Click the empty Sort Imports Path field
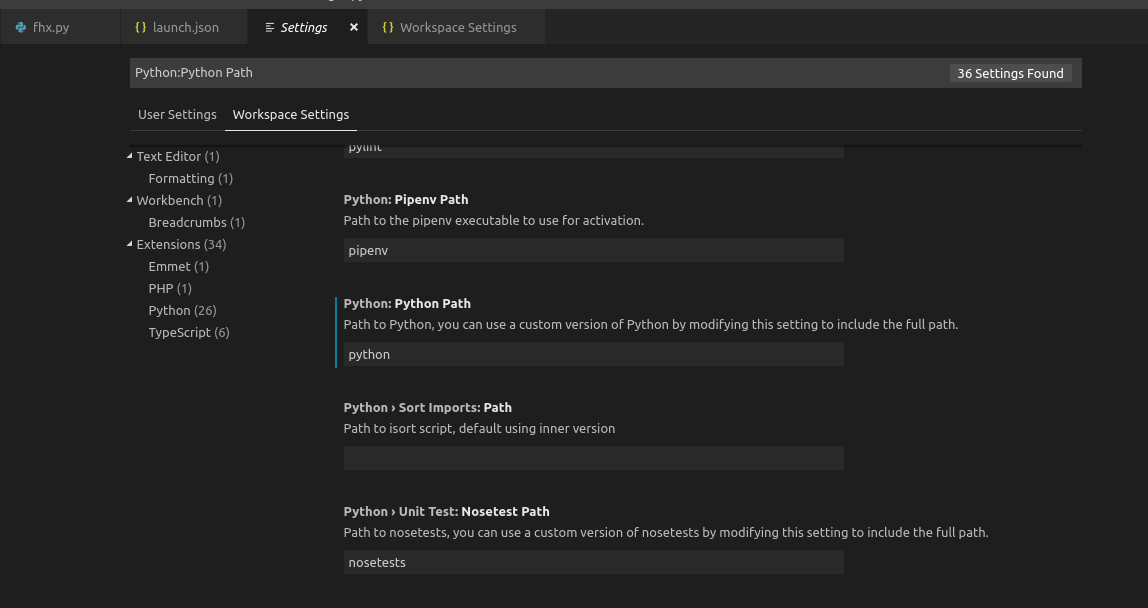The image size is (1148, 608). click(x=593, y=458)
